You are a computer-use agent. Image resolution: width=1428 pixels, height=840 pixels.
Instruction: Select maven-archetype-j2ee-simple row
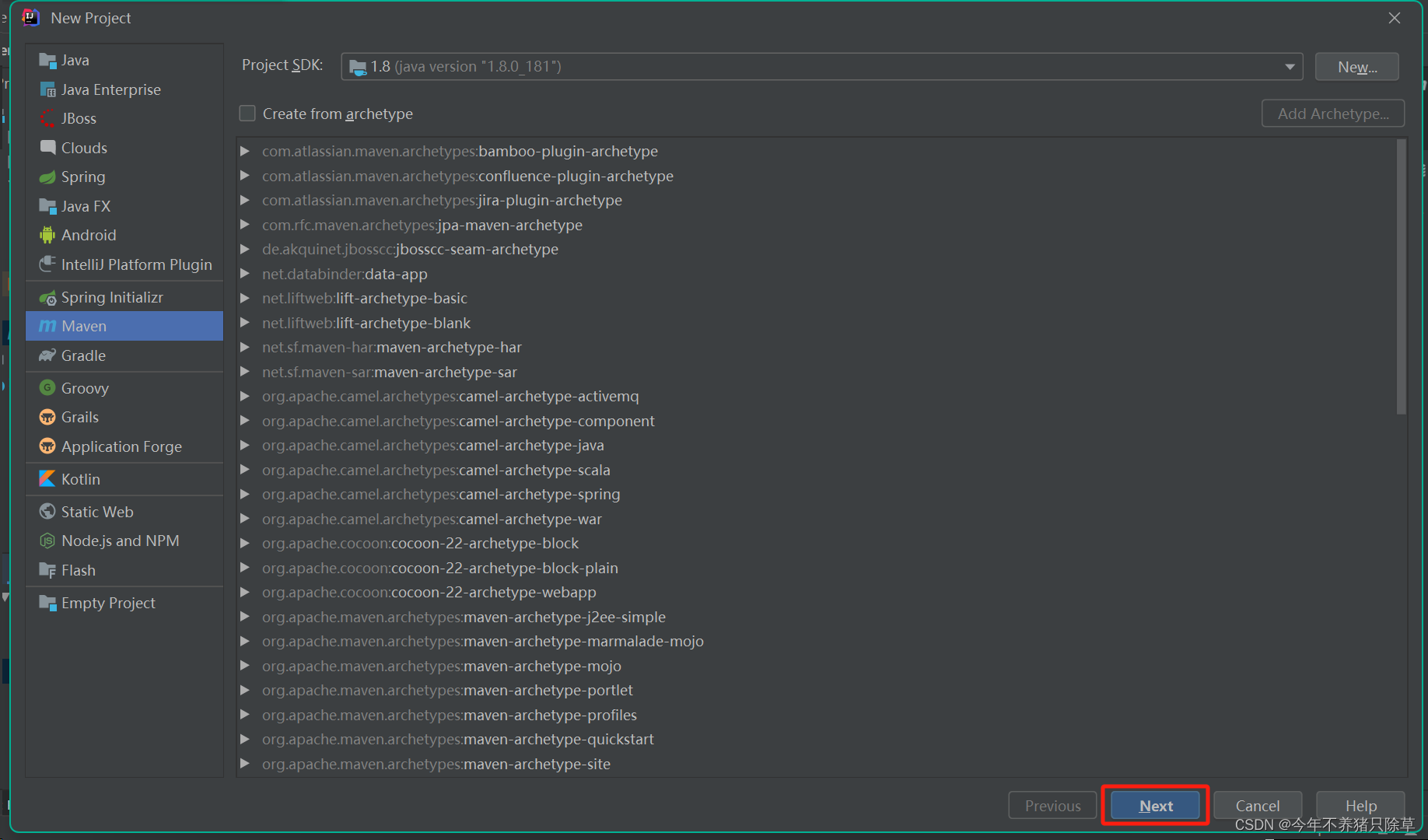coord(817,617)
